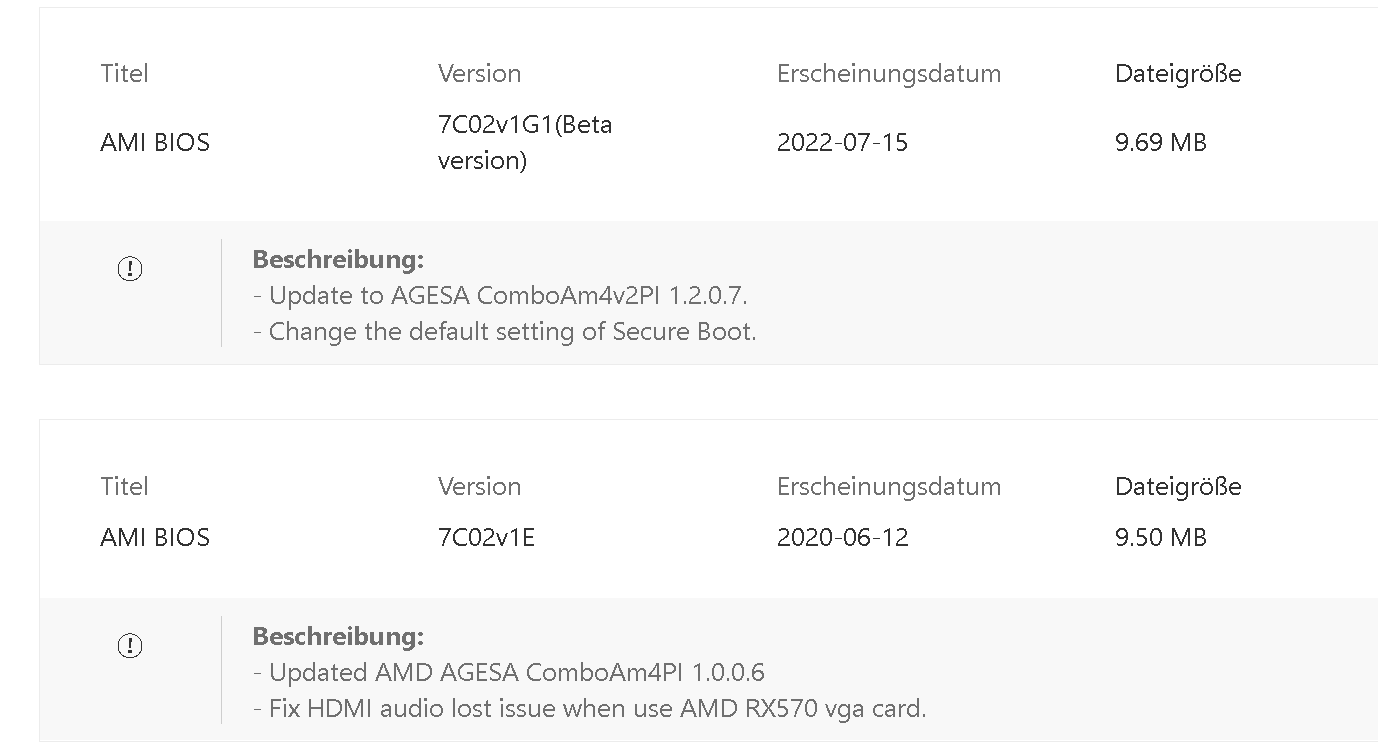The image size is (1378, 745).
Task: Click the 2022-07-15 release date
Action: pos(842,142)
